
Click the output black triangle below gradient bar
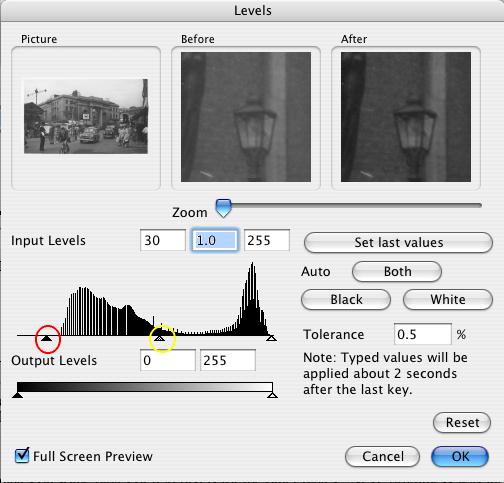[17, 395]
